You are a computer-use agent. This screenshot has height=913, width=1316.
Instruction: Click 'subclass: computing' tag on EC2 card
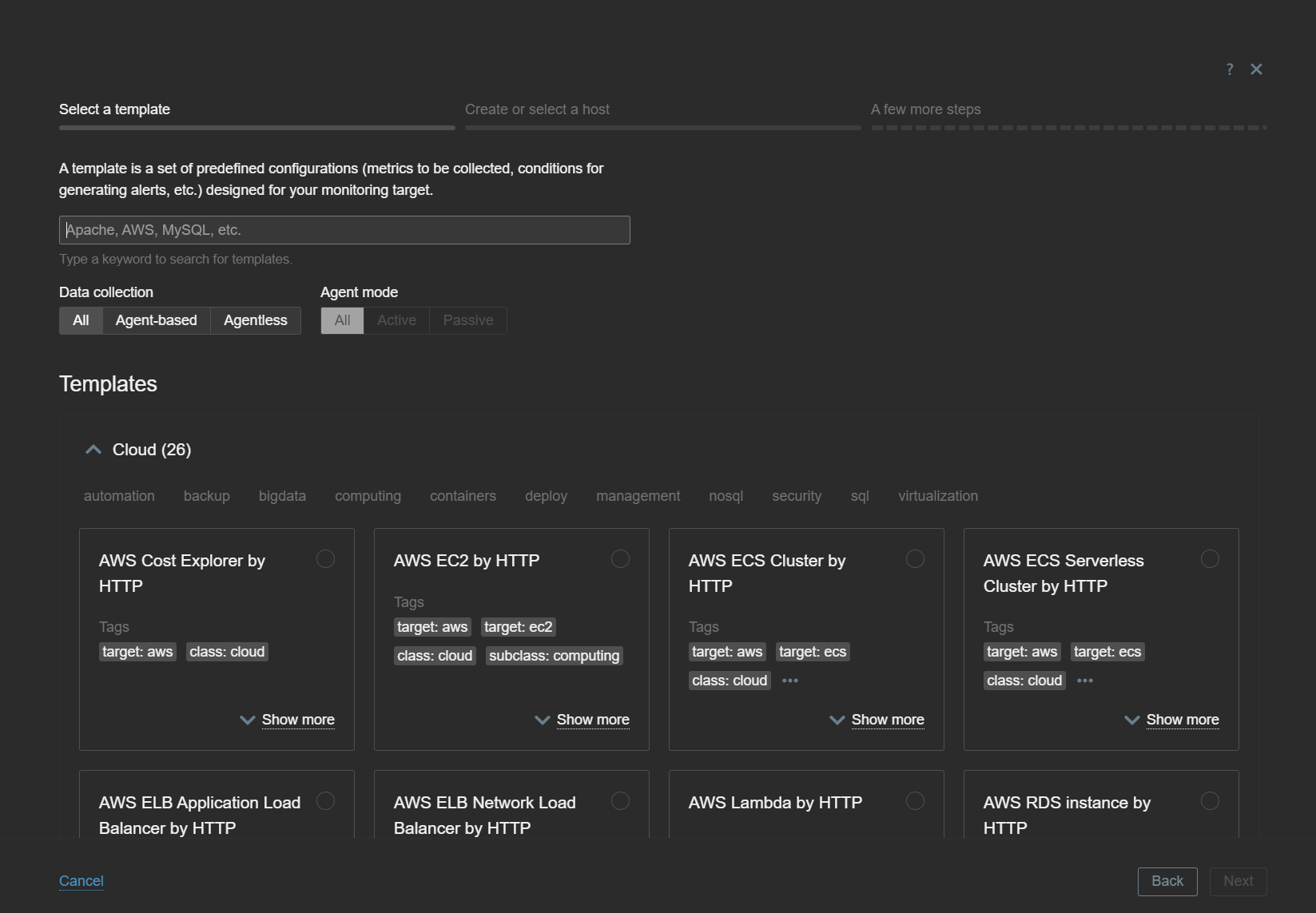554,656
